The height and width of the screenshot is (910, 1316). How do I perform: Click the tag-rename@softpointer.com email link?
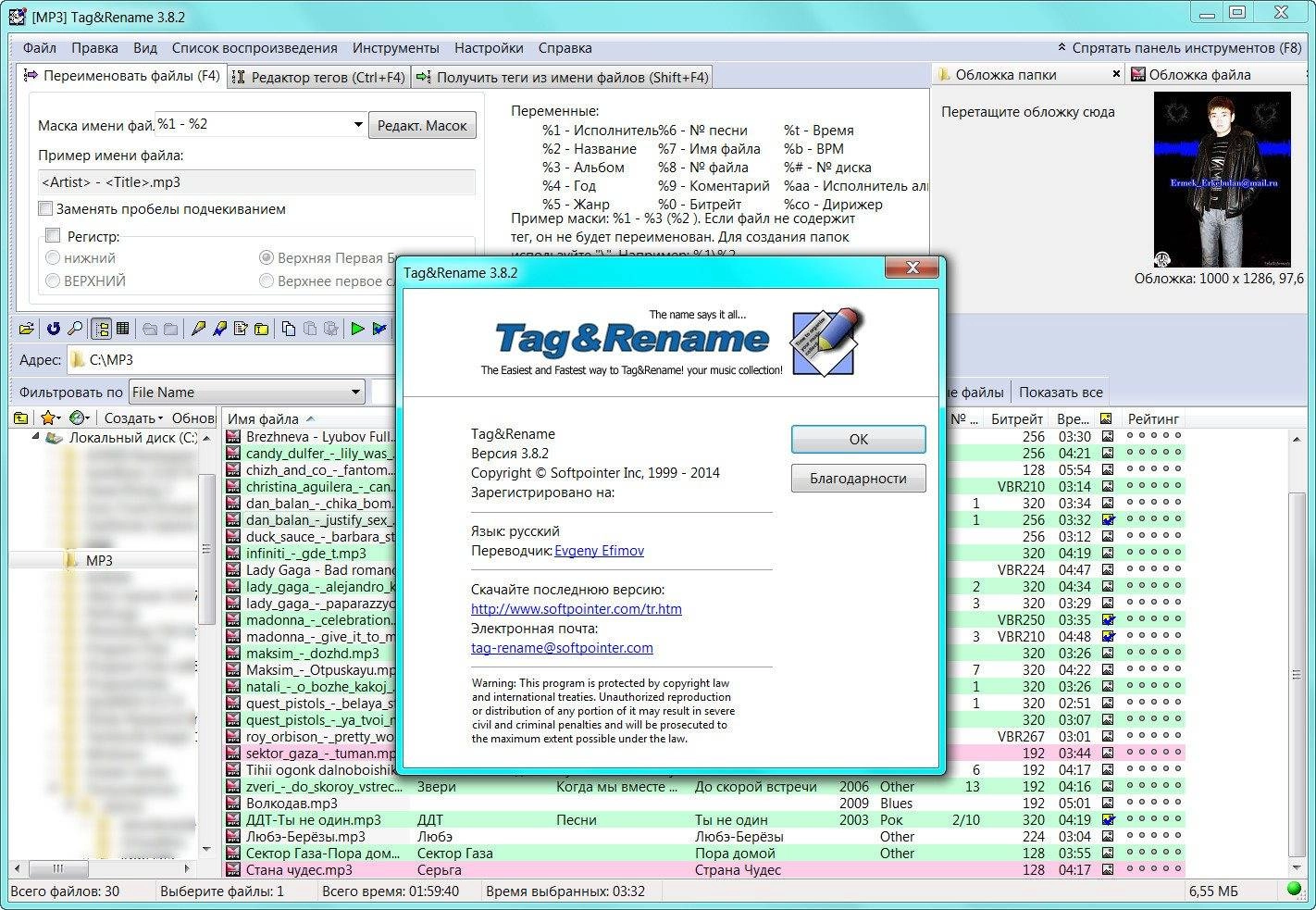(x=562, y=648)
